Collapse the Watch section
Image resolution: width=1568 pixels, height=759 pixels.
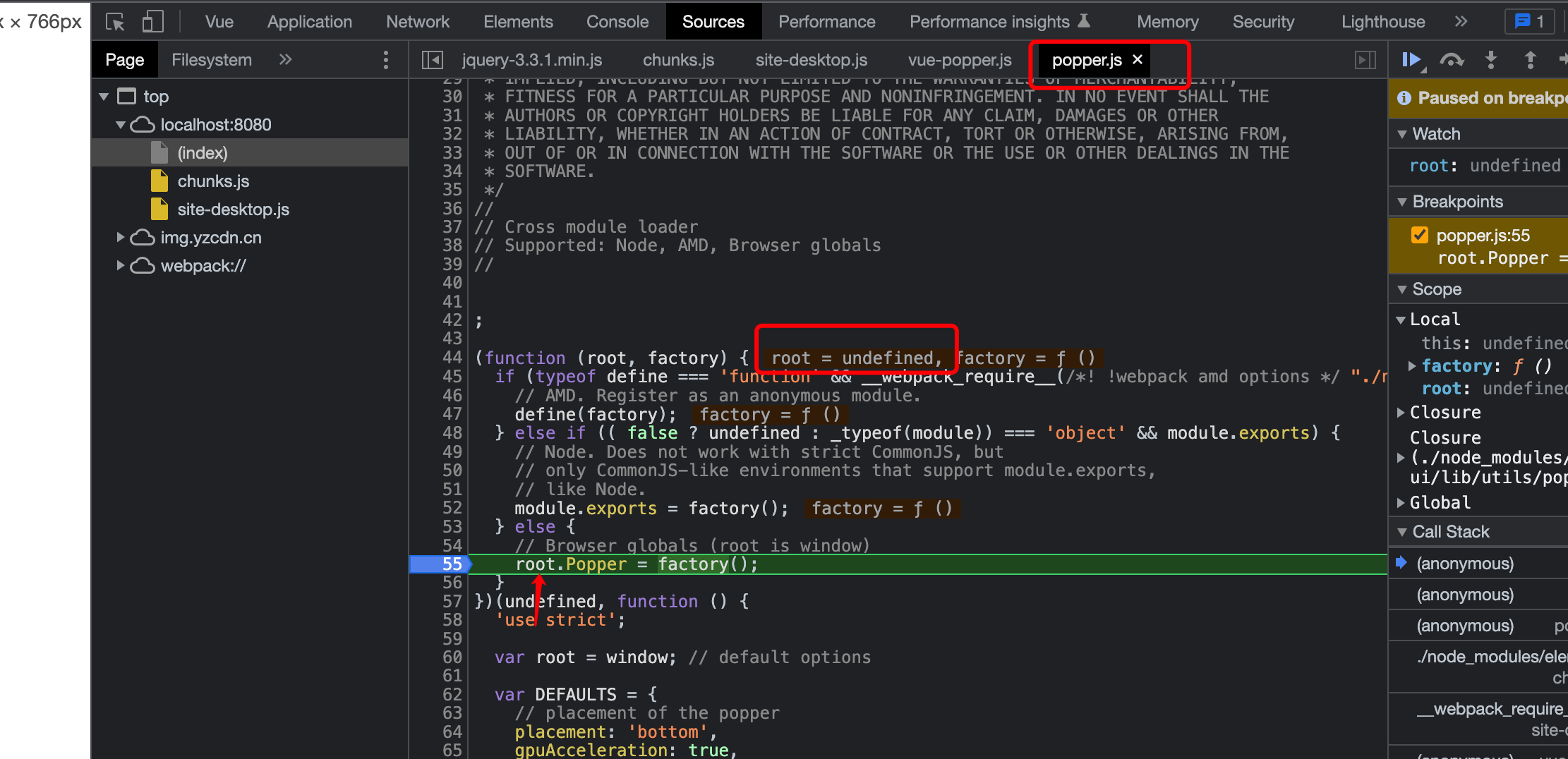(x=1402, y=134)
